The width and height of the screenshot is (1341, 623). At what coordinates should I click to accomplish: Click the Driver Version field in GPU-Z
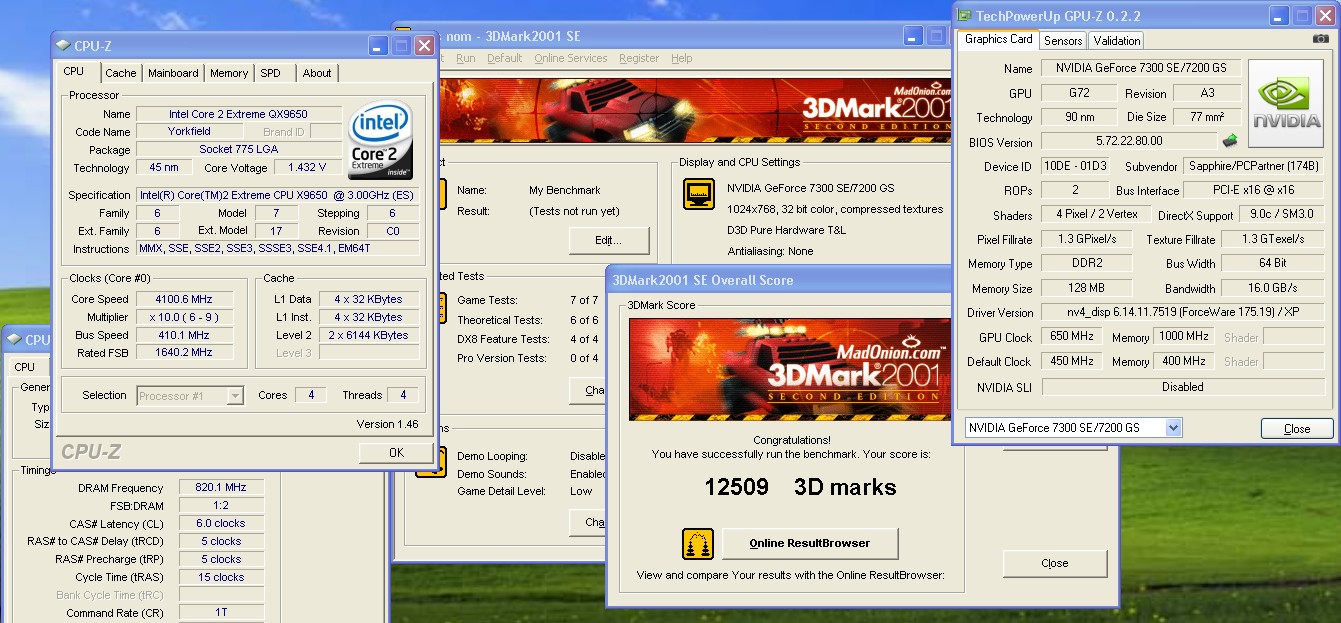pyautogui.click(x=1183, y=313)
